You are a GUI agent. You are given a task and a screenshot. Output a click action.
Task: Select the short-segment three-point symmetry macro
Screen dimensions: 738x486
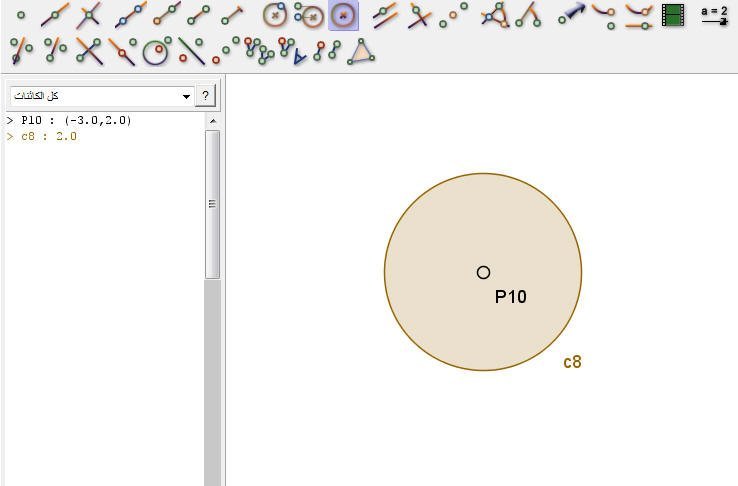coord(55,50)
